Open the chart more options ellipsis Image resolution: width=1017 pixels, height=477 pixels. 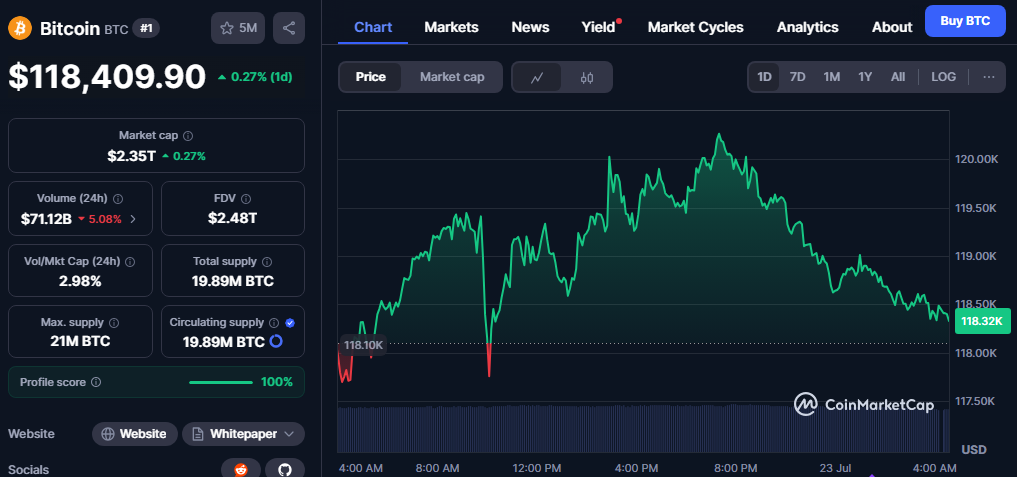click(x=988, y=77)
